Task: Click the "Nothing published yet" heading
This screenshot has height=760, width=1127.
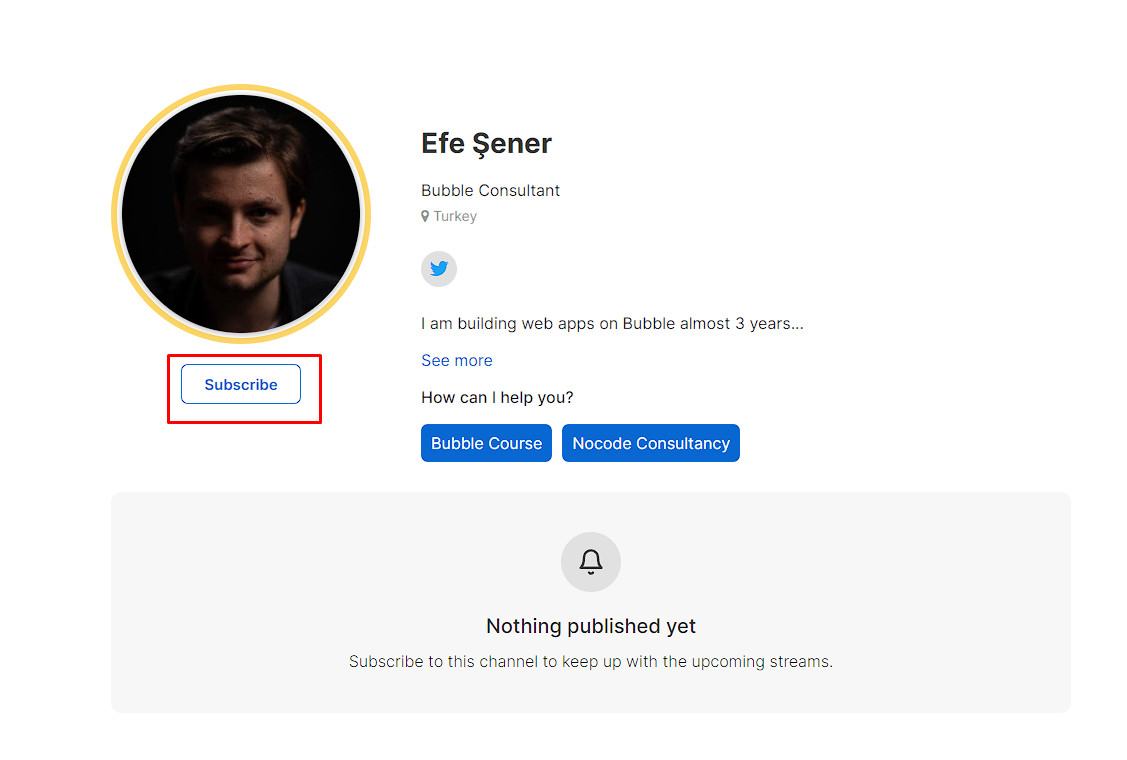Action: [591, 626]
